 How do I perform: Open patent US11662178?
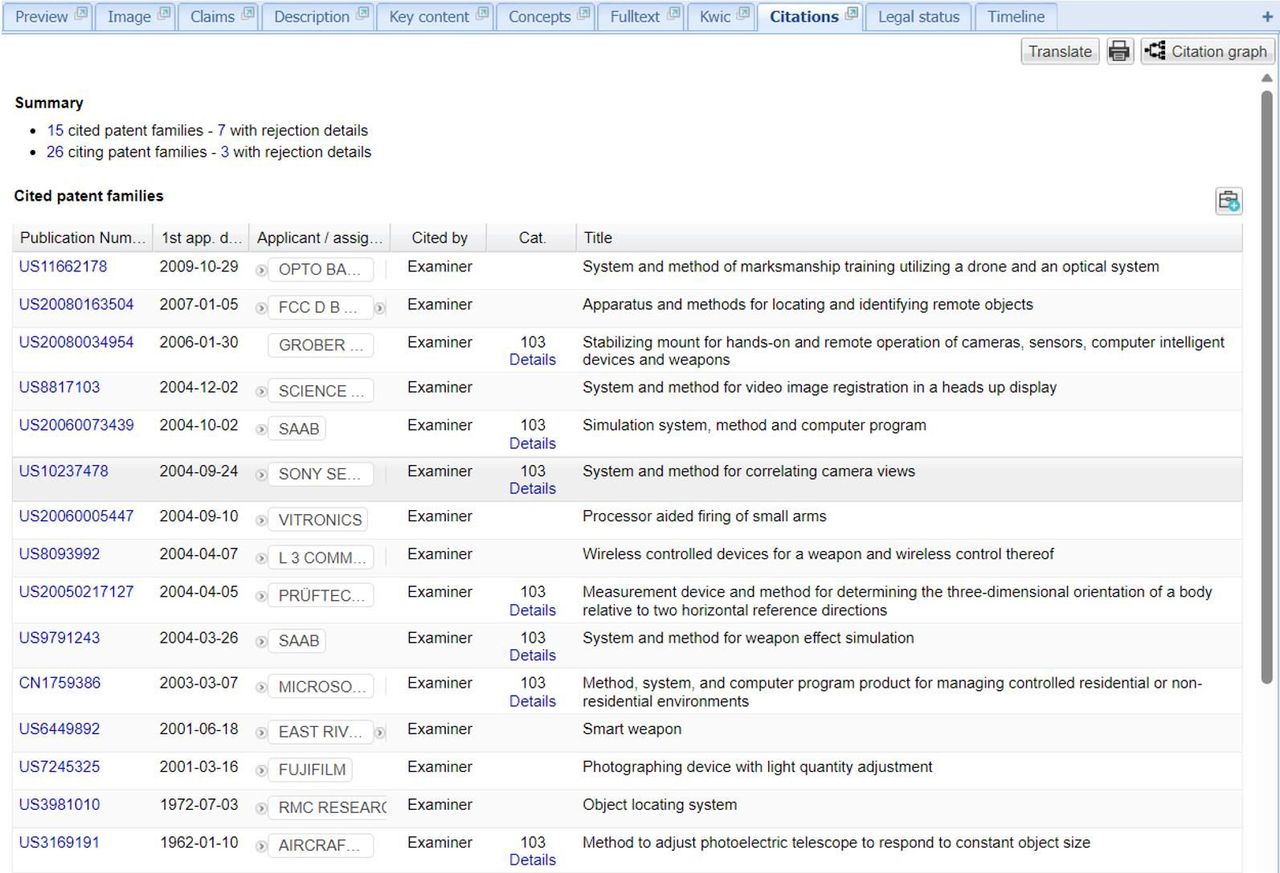click(x=62, y=266)
